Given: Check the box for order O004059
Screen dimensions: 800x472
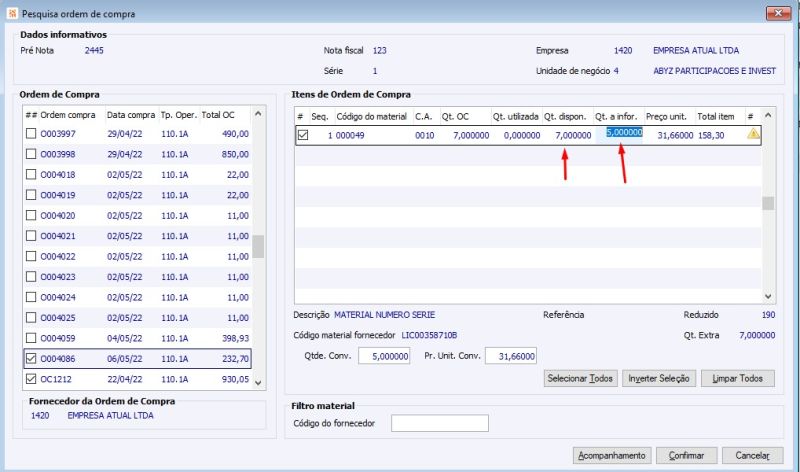Looking at the screenshot, I should point(31,338).
